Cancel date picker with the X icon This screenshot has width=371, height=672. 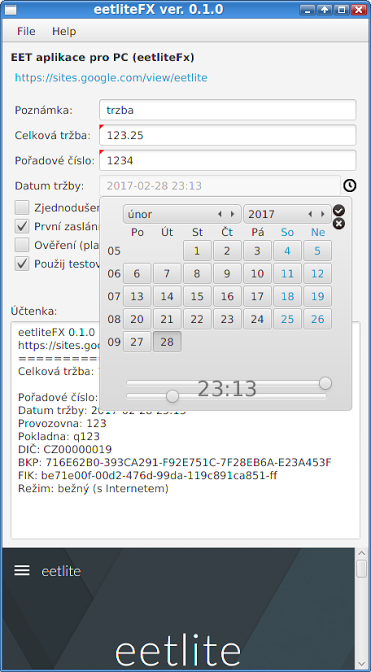(x=338, y=223)
